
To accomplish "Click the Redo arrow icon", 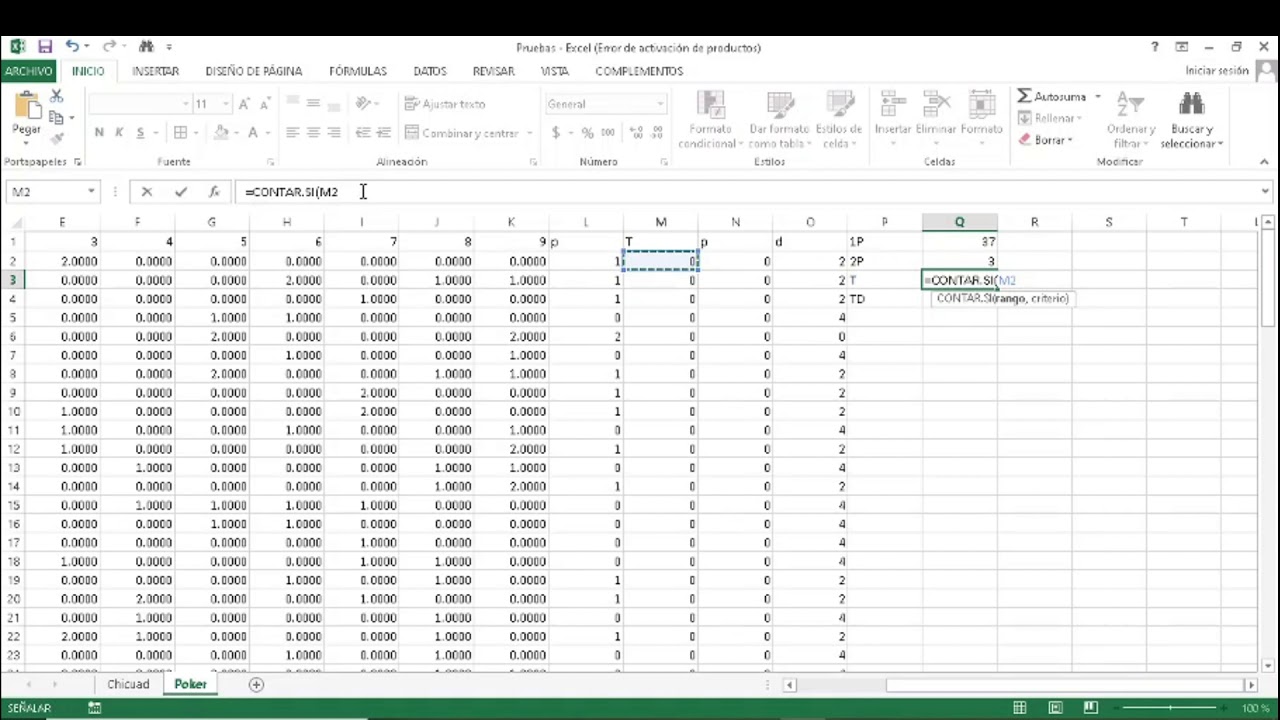I will tap(108, 46).
